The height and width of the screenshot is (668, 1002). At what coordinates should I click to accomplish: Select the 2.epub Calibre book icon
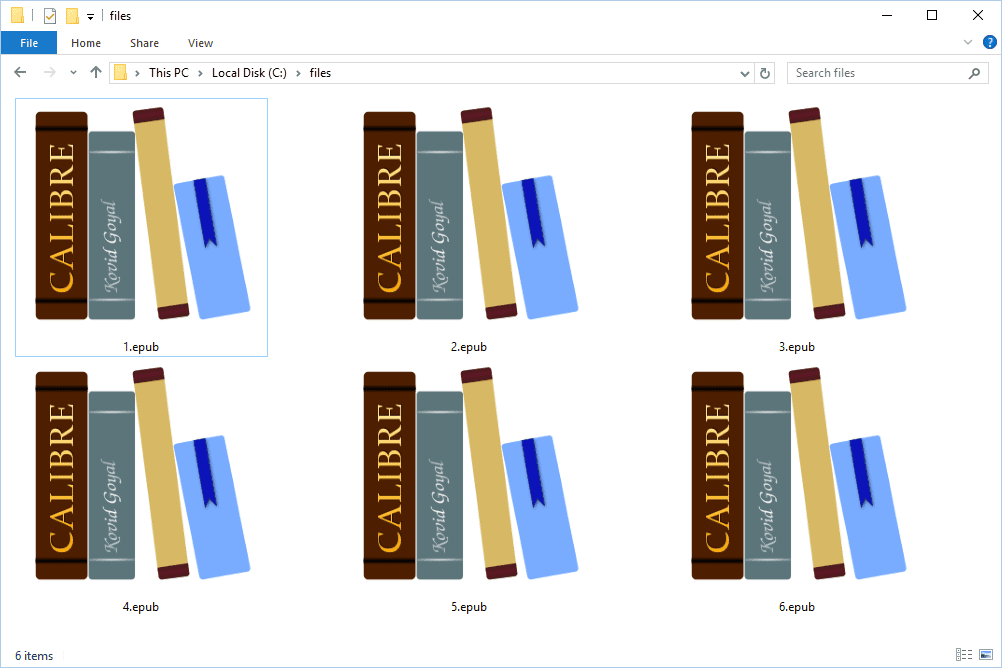coord(468,214)
